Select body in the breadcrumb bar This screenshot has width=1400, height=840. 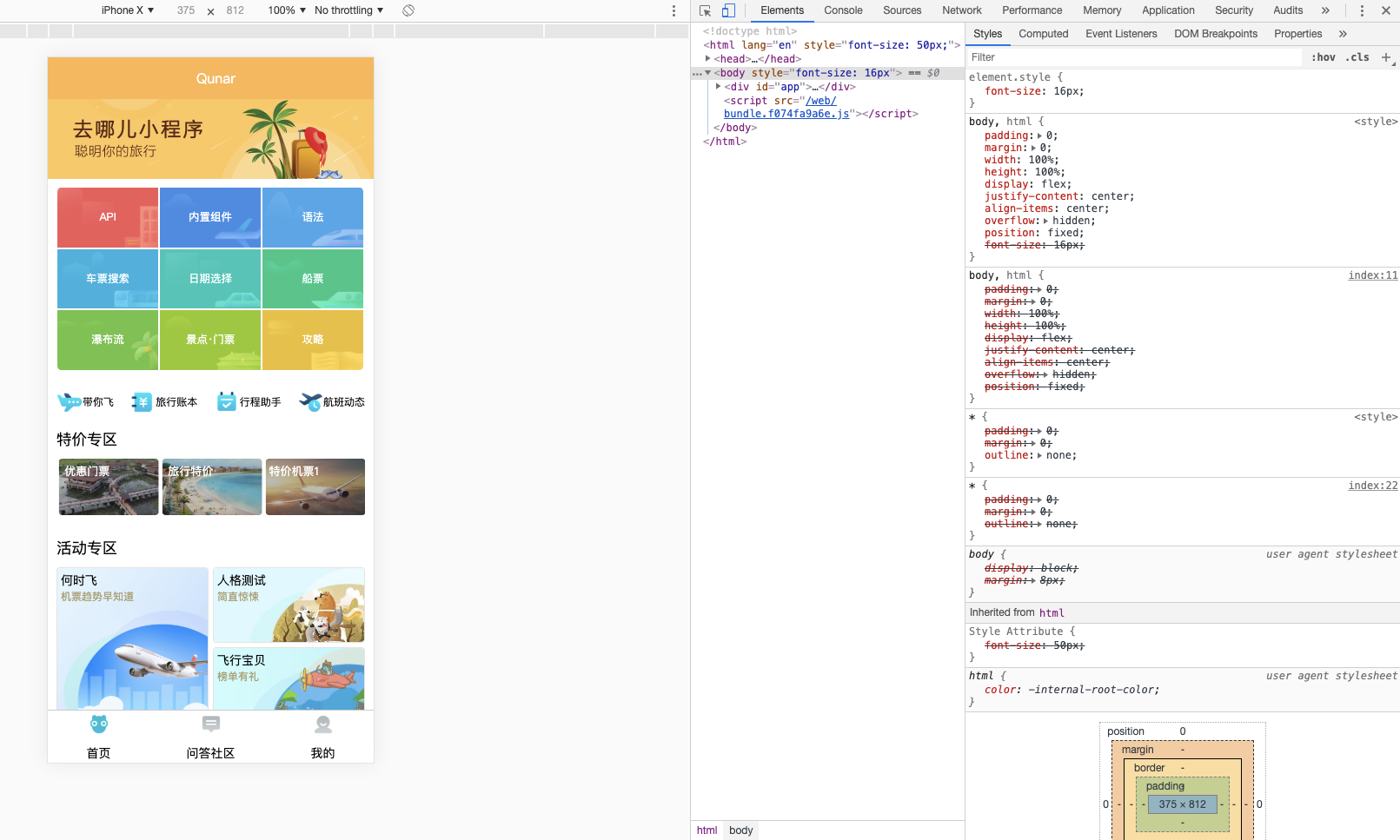click(741, 830)
